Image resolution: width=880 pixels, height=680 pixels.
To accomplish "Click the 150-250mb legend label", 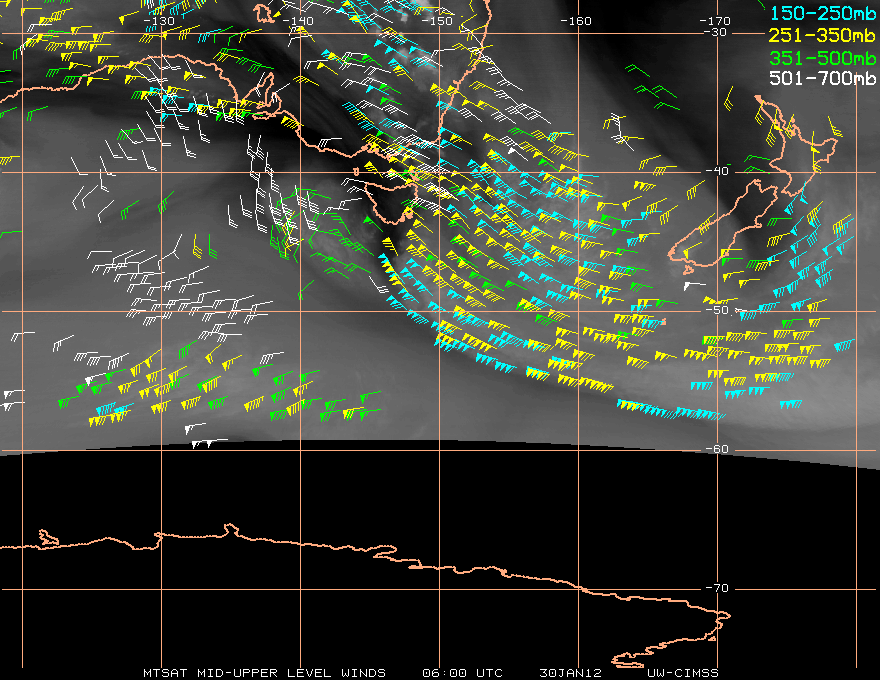I will [x=822, y=13].
